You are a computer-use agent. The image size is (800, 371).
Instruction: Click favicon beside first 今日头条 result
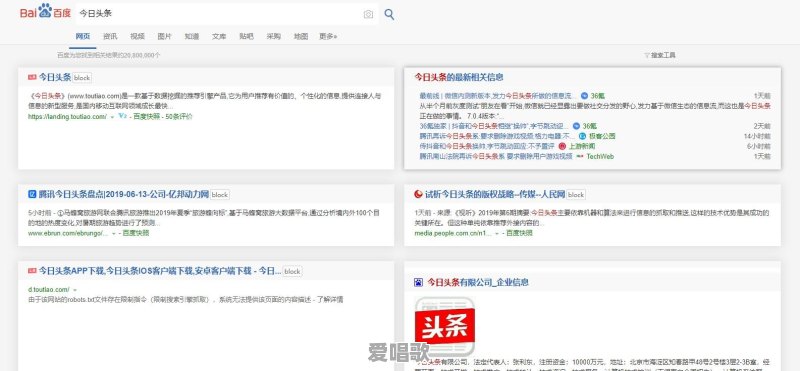pyautogui.click(x=32, y=78)
